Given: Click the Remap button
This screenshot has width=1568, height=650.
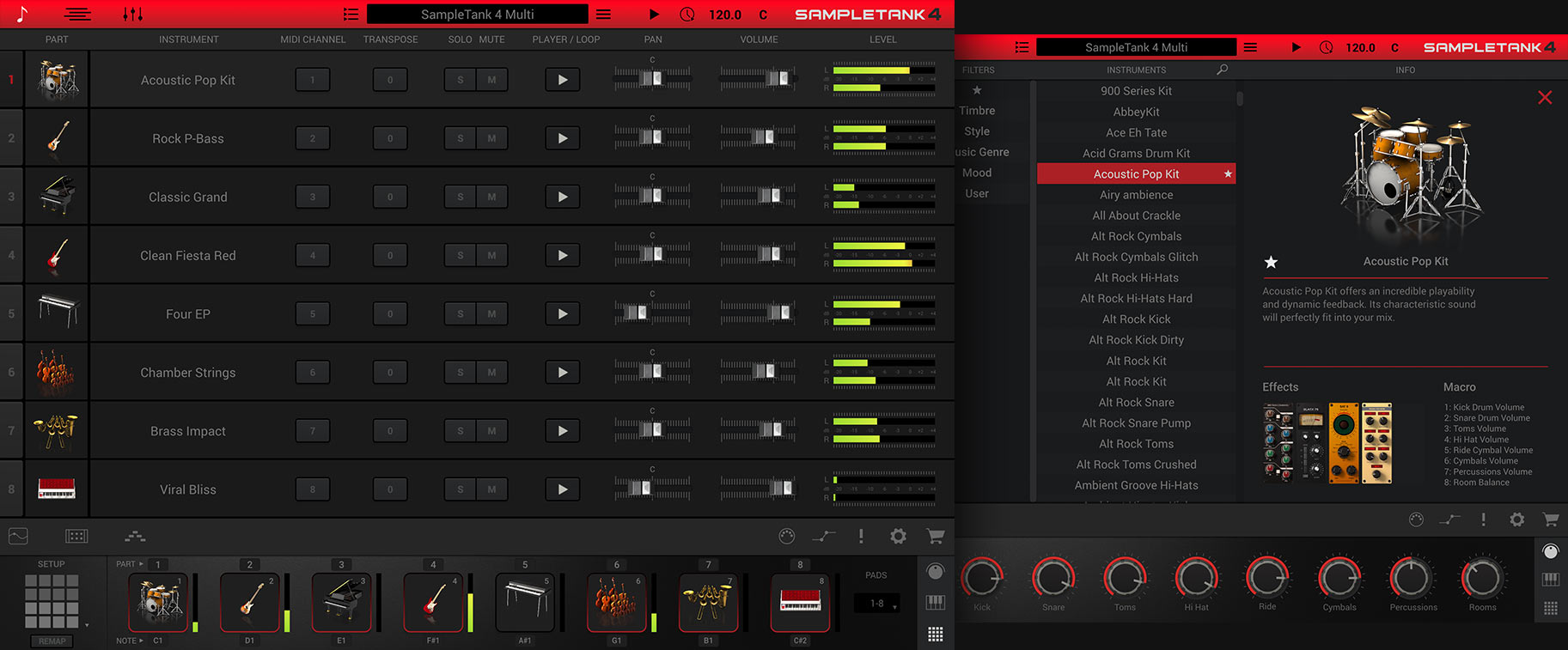Looking at the screenshot, I should coord(52,641).
